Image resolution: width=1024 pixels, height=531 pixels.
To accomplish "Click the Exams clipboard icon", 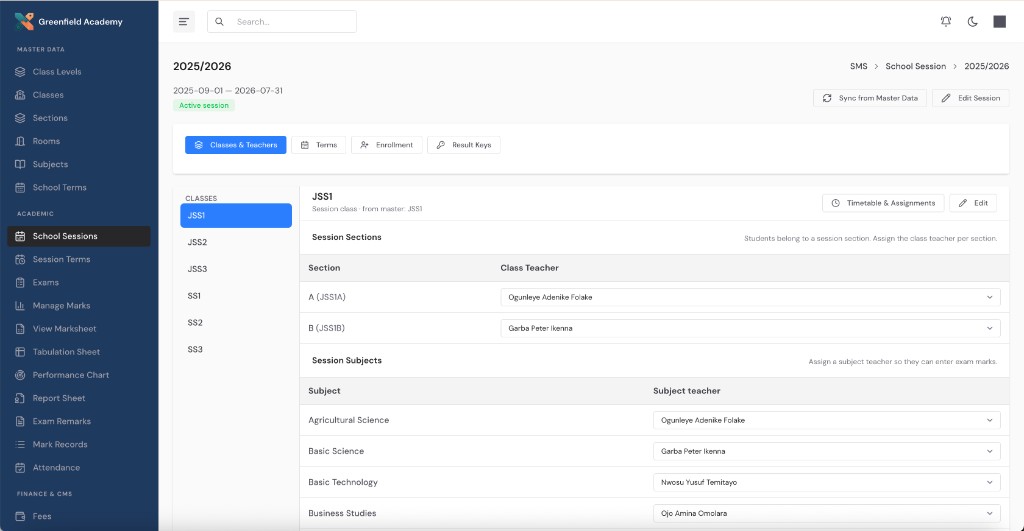I will coord(20,283).
